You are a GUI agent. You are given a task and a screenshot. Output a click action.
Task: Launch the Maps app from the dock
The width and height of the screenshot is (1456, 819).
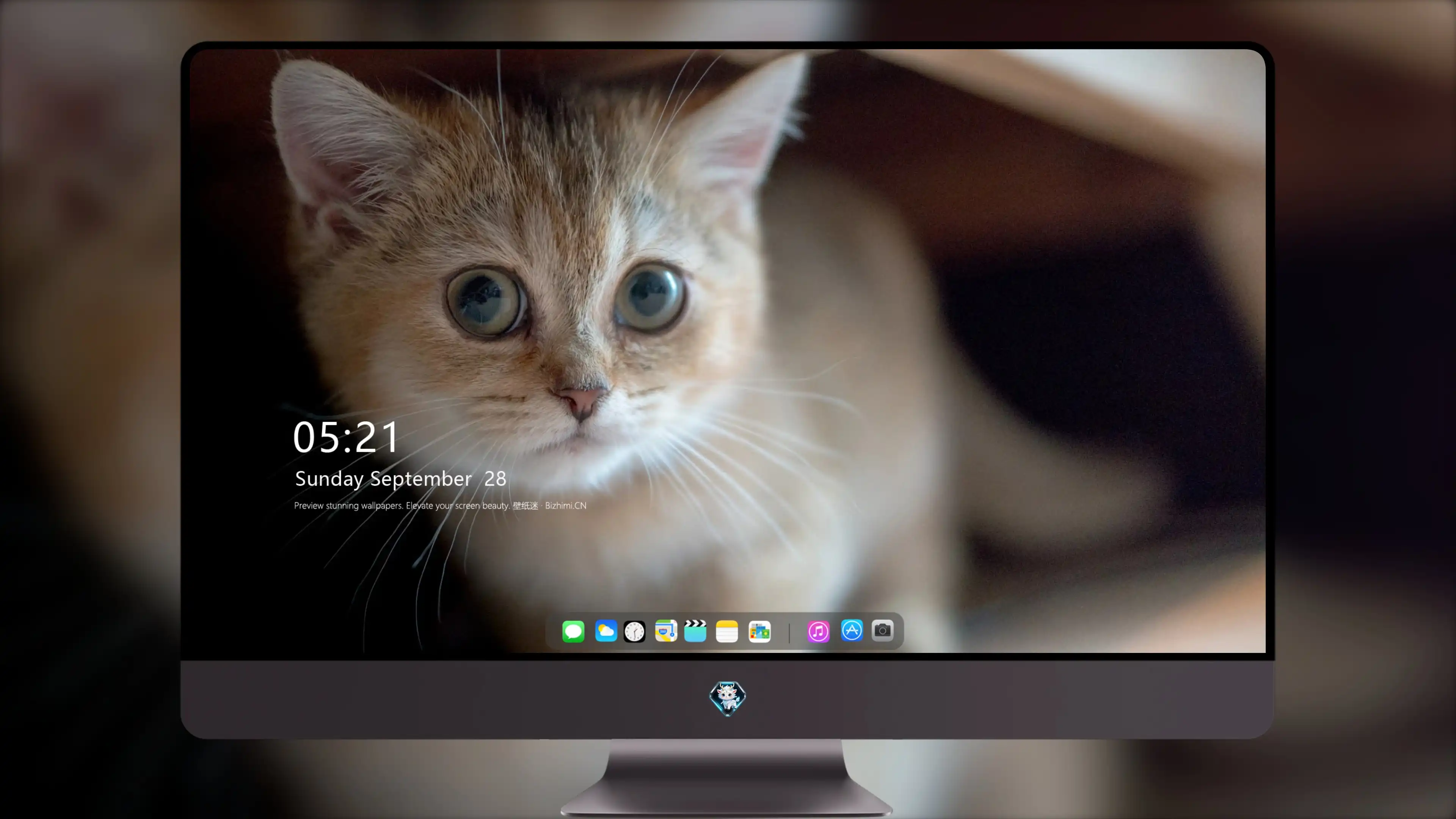666,631
